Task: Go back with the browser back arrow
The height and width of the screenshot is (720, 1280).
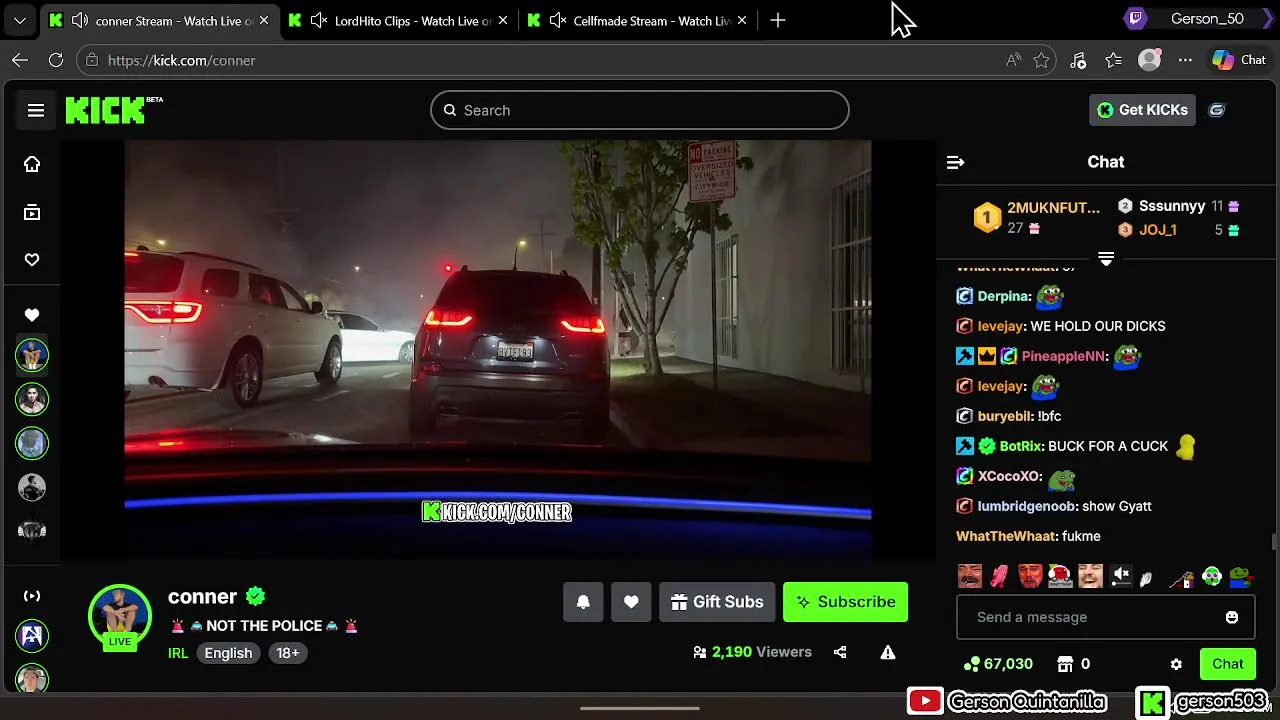Action: click(x=20, y=60)
